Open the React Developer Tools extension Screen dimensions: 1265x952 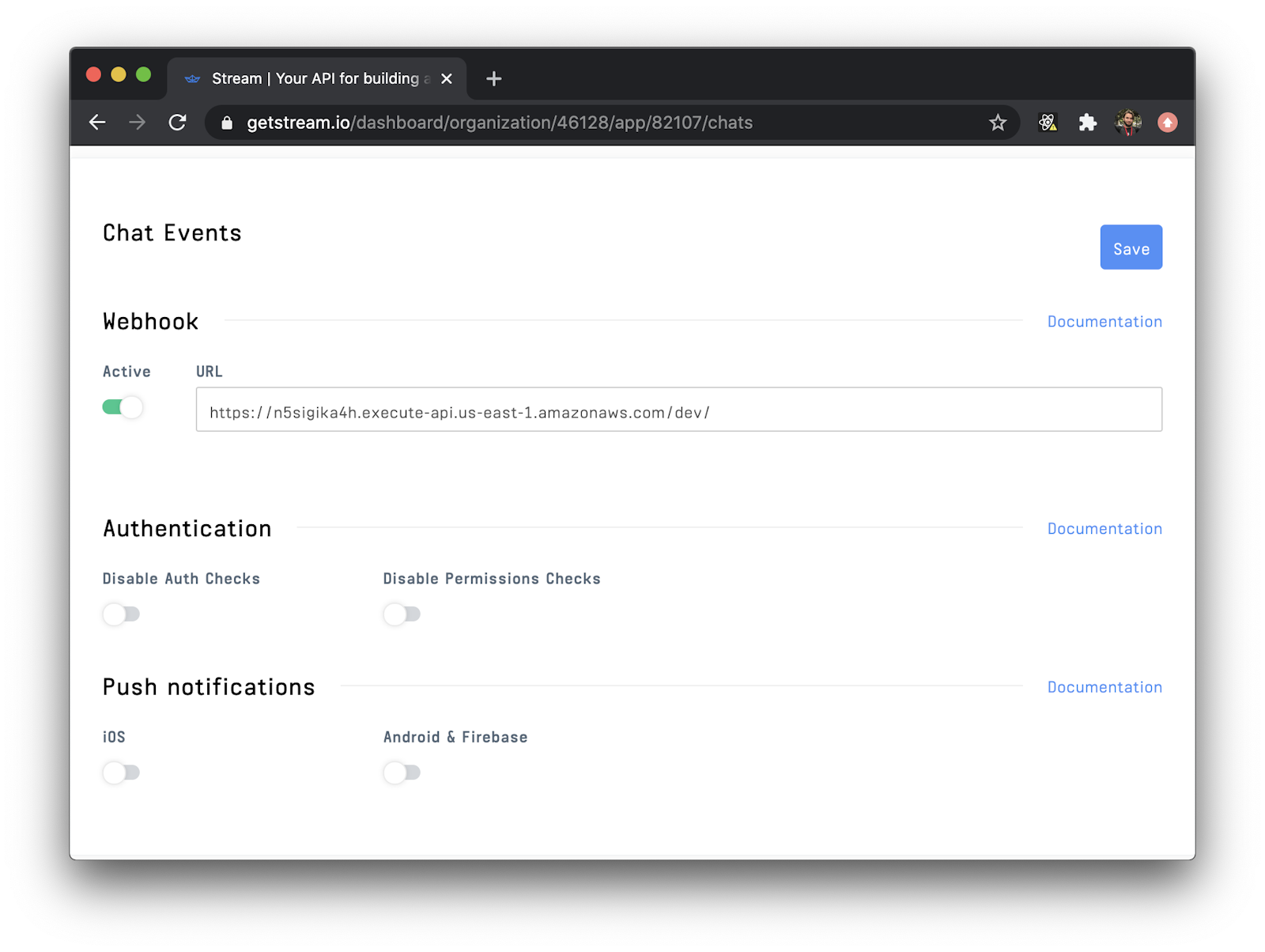1048,123
